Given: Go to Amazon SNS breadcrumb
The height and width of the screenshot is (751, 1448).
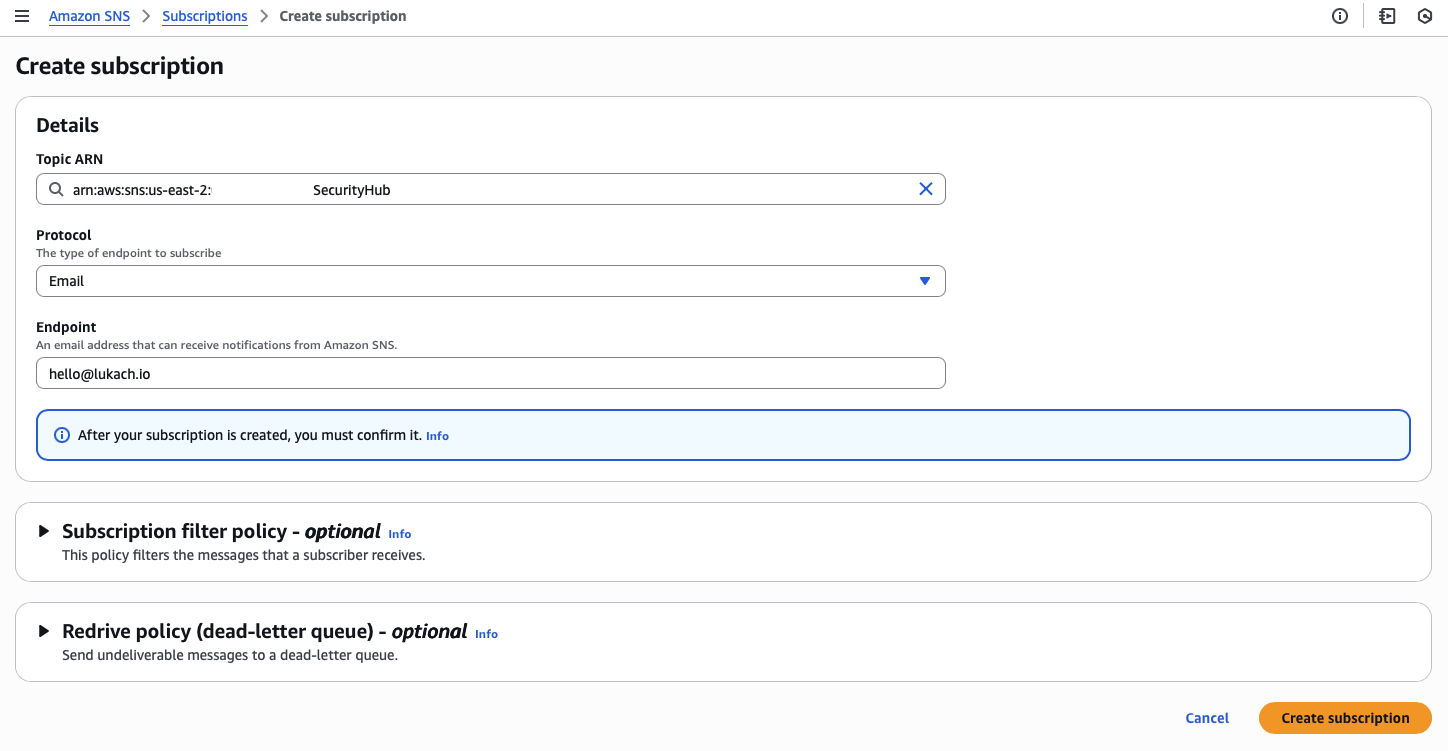Looking at the screenshot, I should [x=89, y=16].
